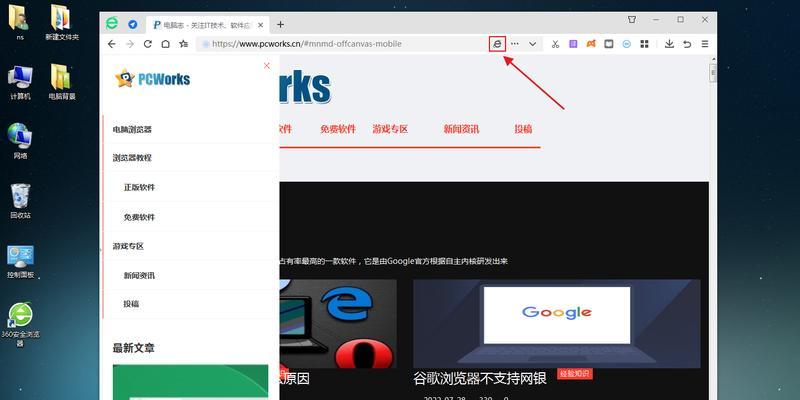Click the undo closed tab icon
The image size is (800, 400).
(x=687, y=44)
